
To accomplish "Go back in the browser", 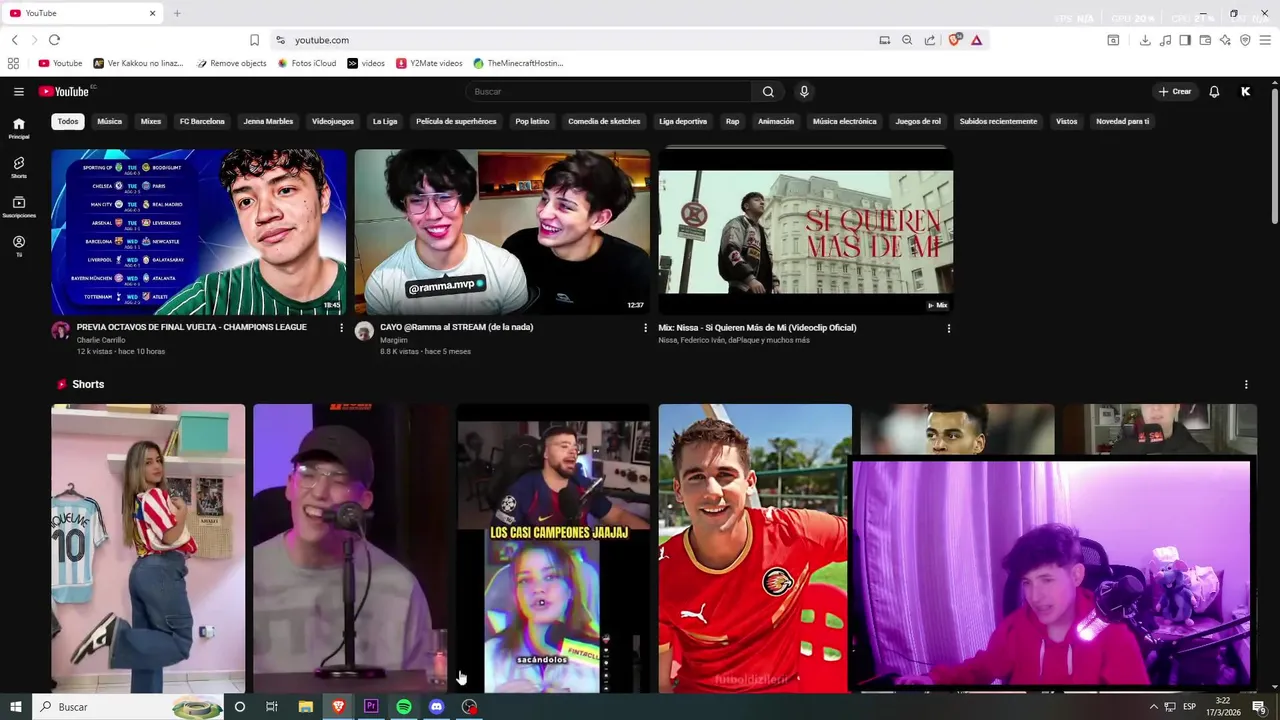I will point(14,40).
